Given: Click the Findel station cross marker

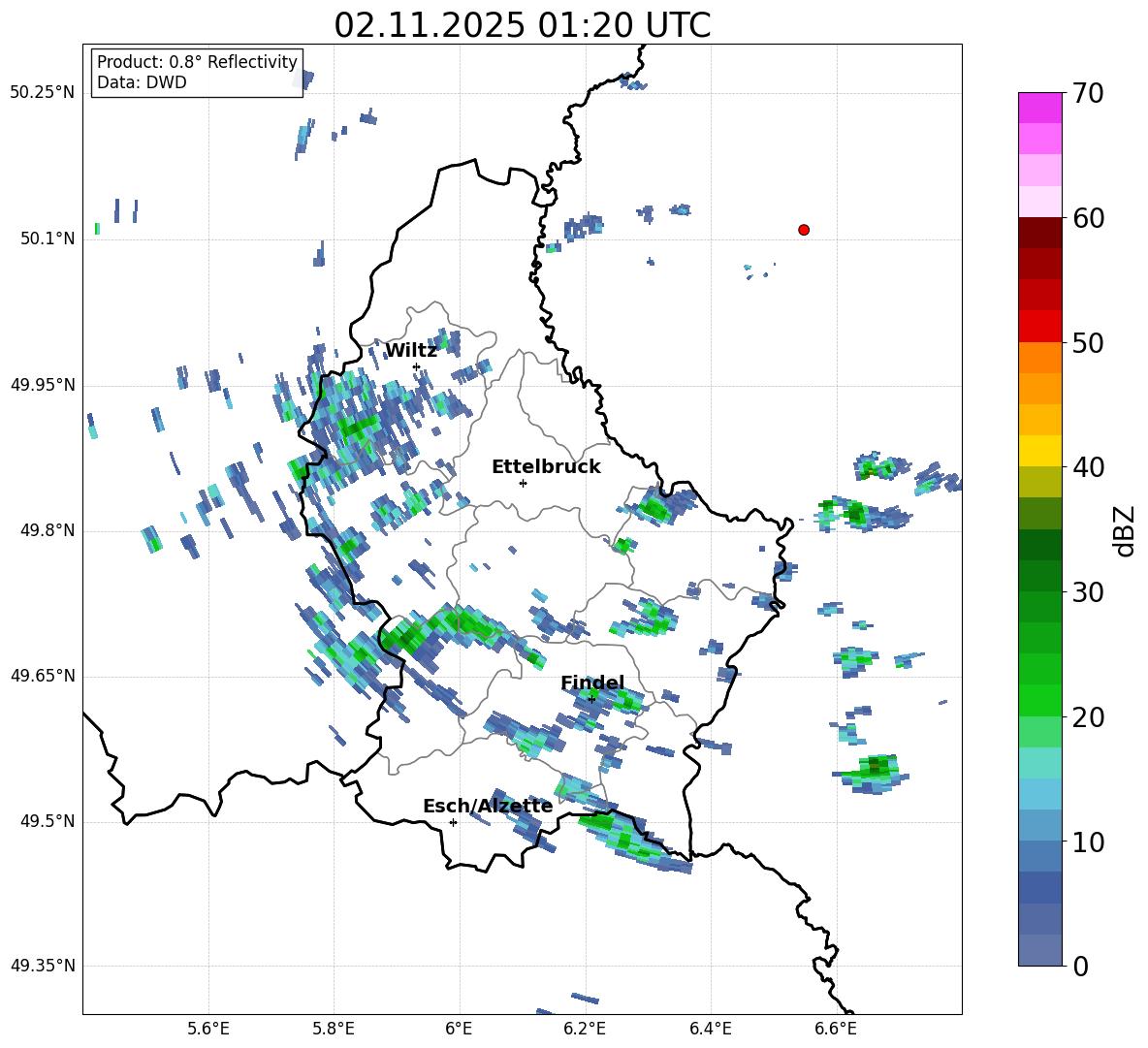Looking at the screenshot, I should (x=591, y=699).
